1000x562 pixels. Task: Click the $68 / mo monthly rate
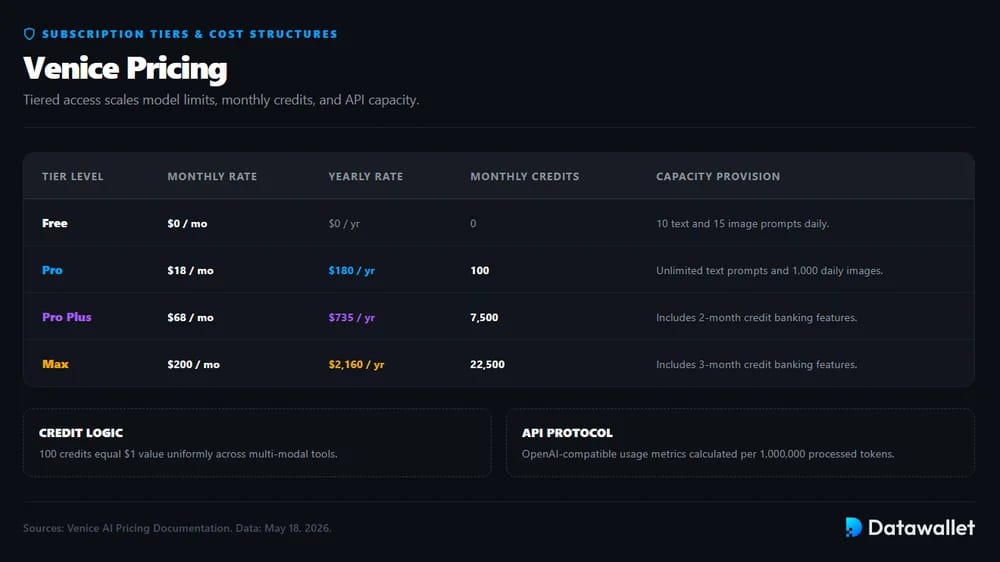click(x=191, y=318)
